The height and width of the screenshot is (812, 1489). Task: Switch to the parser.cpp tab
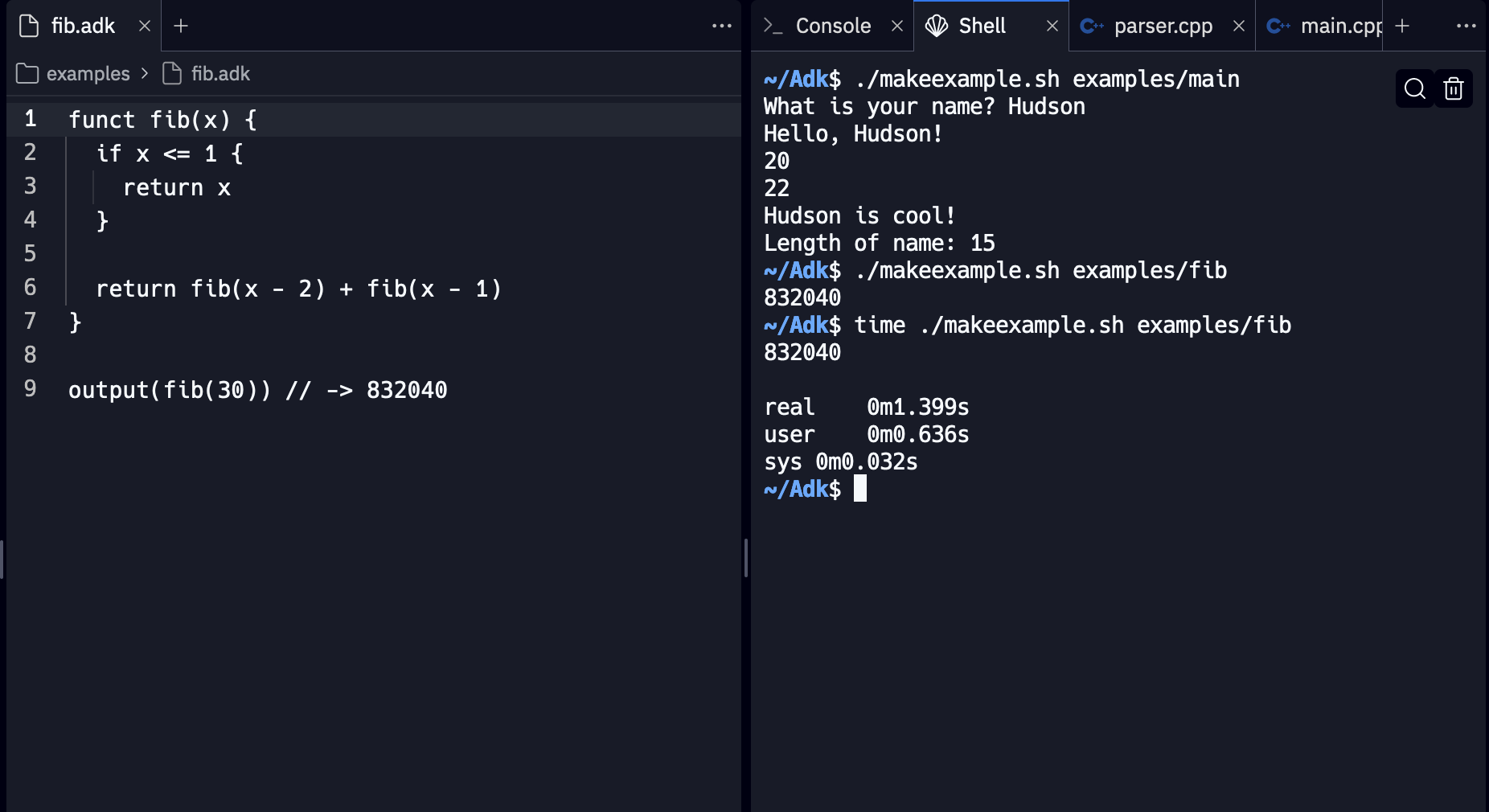click(x=1162, y=26)
